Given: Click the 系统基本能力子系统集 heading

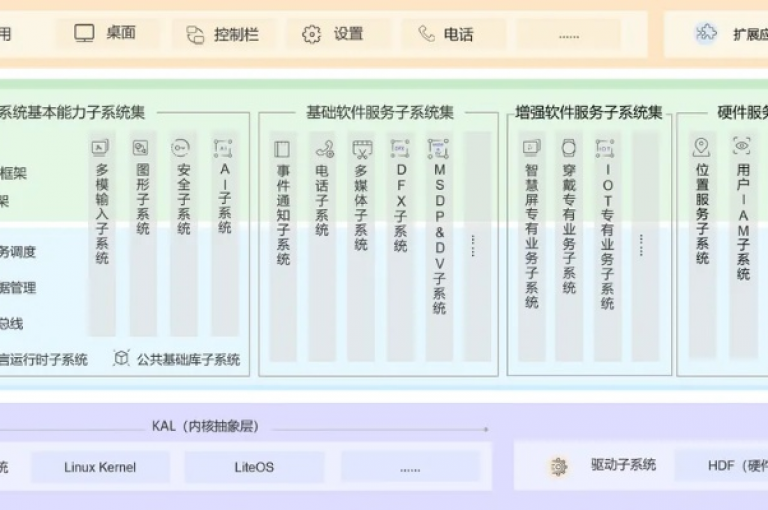Looking at the screenshot, I should [72, 112].
